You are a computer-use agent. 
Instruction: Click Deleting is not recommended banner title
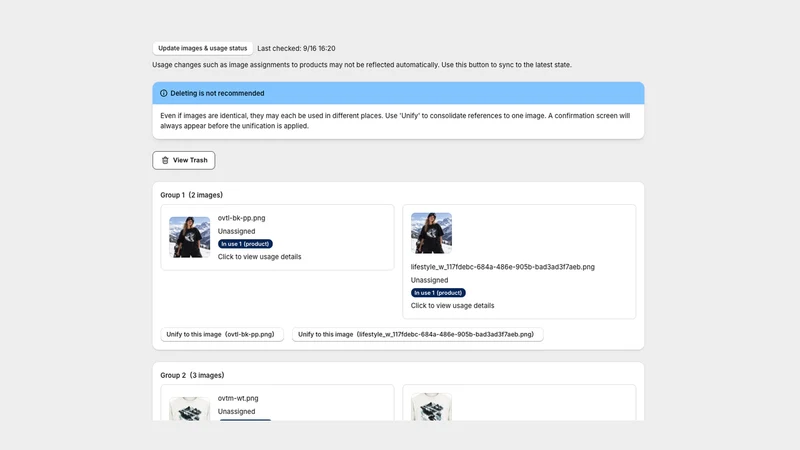click(217, 93)
